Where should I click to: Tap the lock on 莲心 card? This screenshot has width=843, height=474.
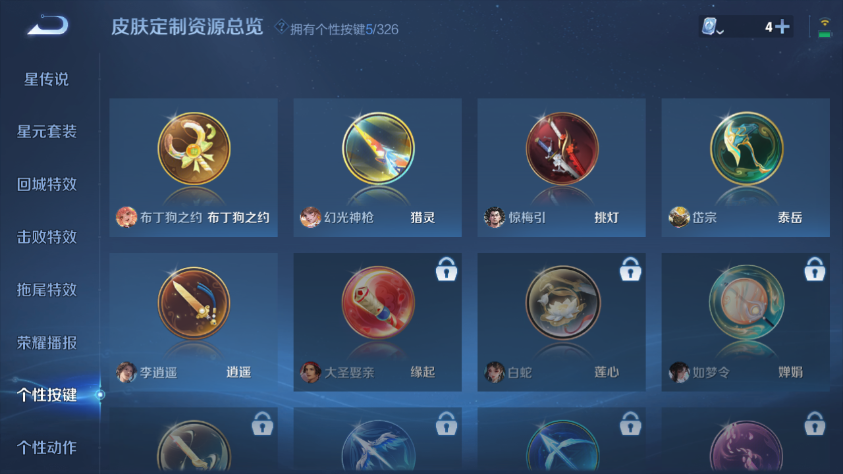click(x=630, y=269)
